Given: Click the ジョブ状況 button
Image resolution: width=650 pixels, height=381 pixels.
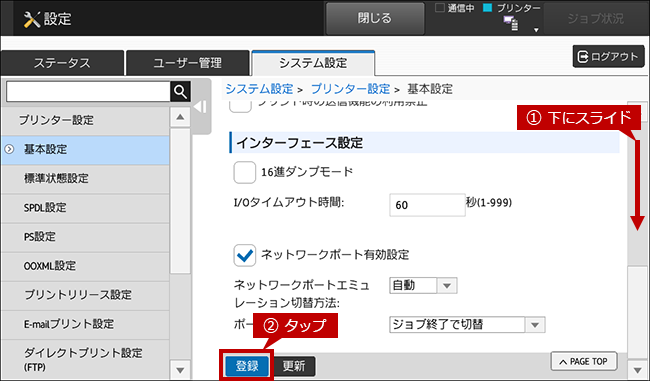Looking at the screenshot, I should 595,18.
